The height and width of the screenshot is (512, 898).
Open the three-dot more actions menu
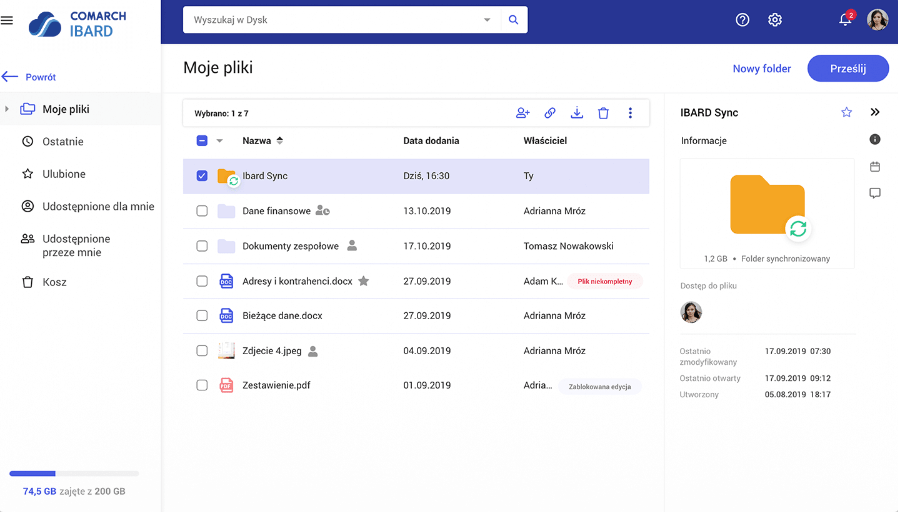[x=630, y=113]
